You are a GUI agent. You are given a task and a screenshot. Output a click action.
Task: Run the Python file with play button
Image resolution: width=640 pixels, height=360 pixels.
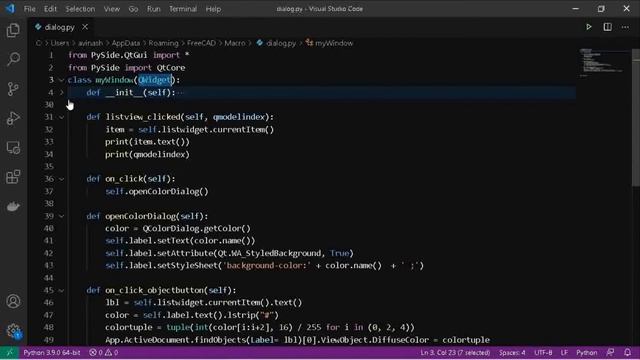coord(589,27)
